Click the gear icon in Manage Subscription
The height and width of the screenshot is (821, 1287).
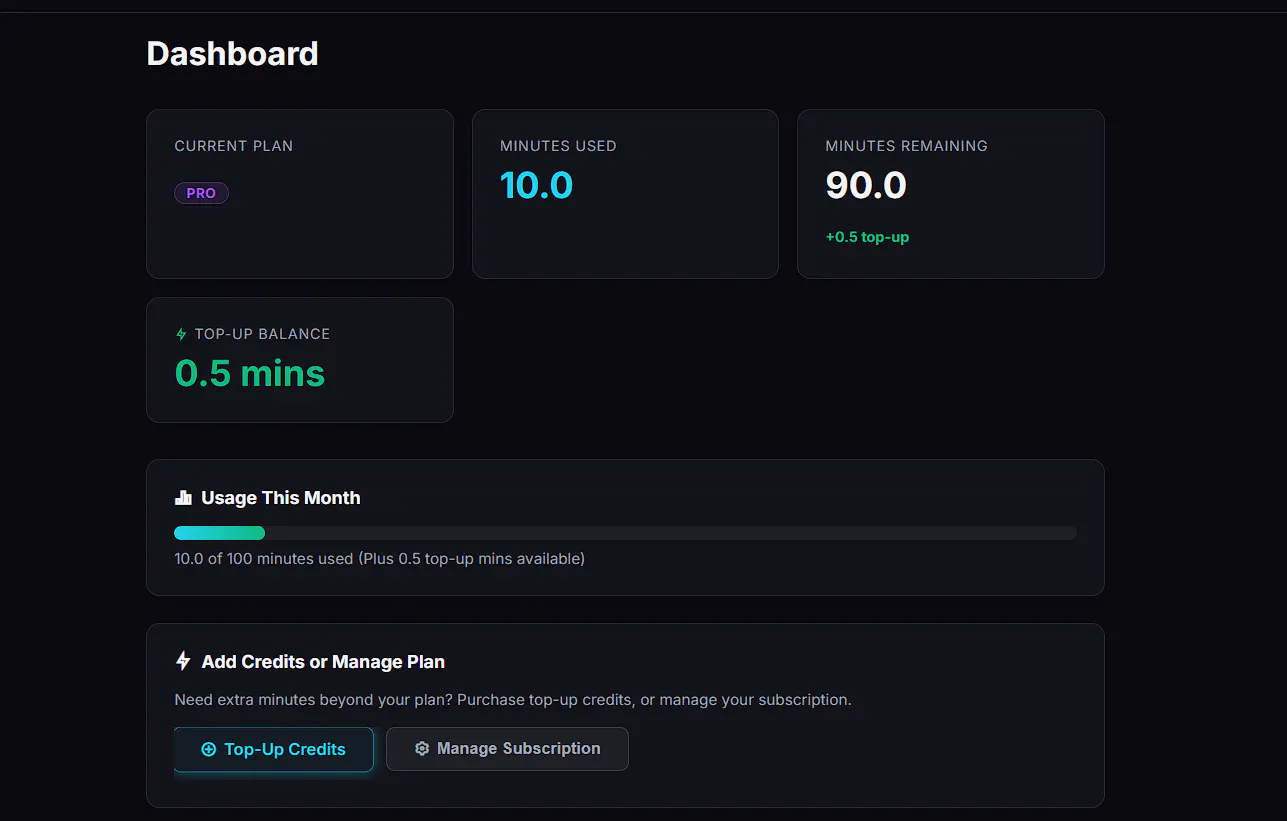click(422, 749)
